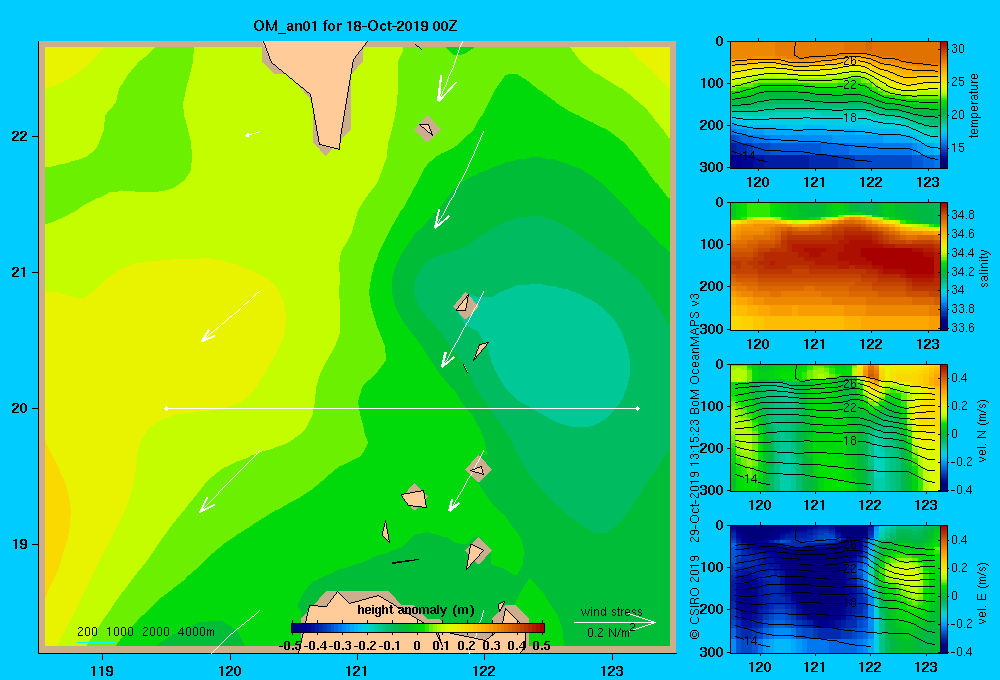The image size is (1000, 680).
Task: Click the '200' depth contour legend entry
Action: (x=87, y=632)
